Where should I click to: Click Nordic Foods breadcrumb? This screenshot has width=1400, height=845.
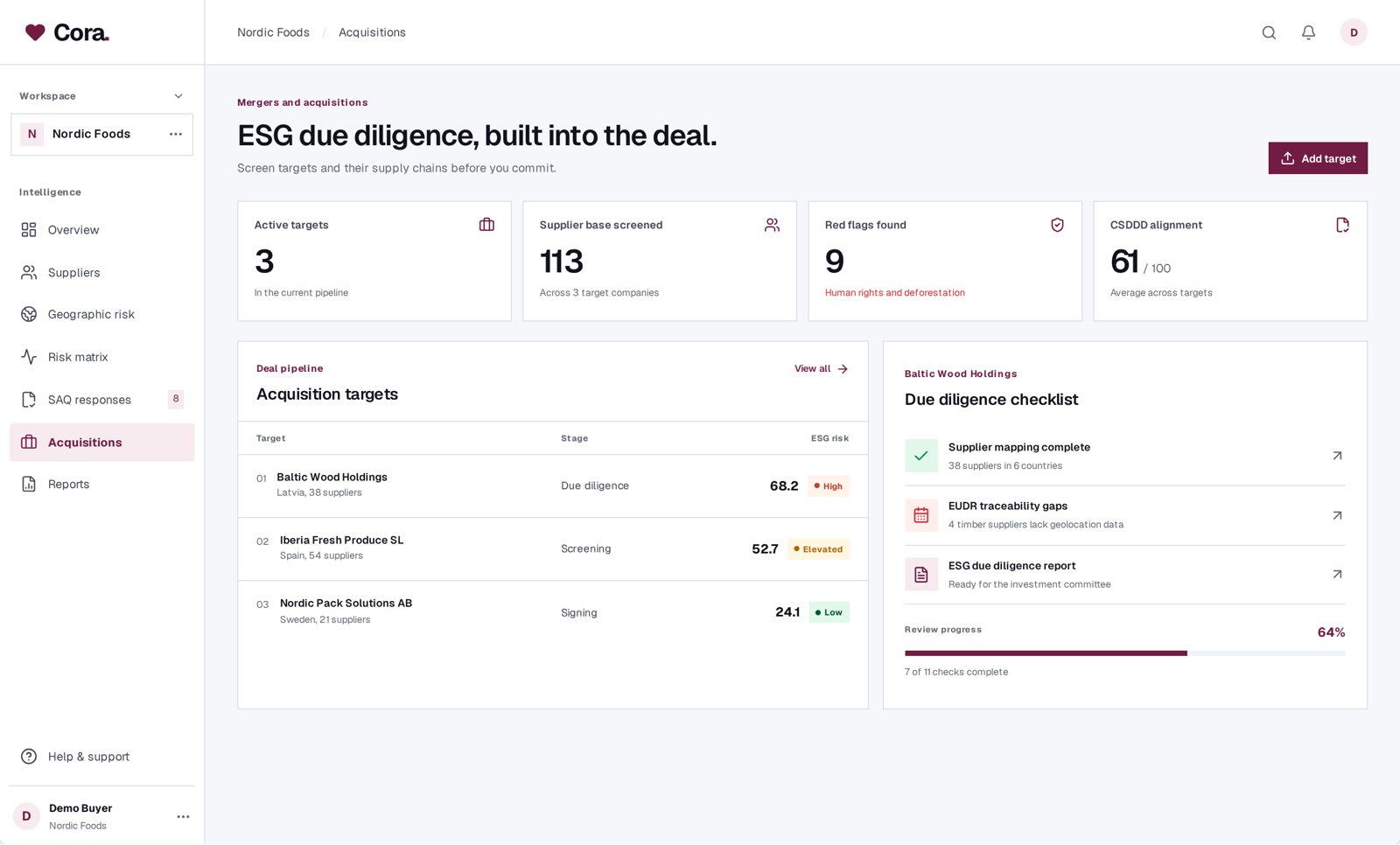(273, 32)
